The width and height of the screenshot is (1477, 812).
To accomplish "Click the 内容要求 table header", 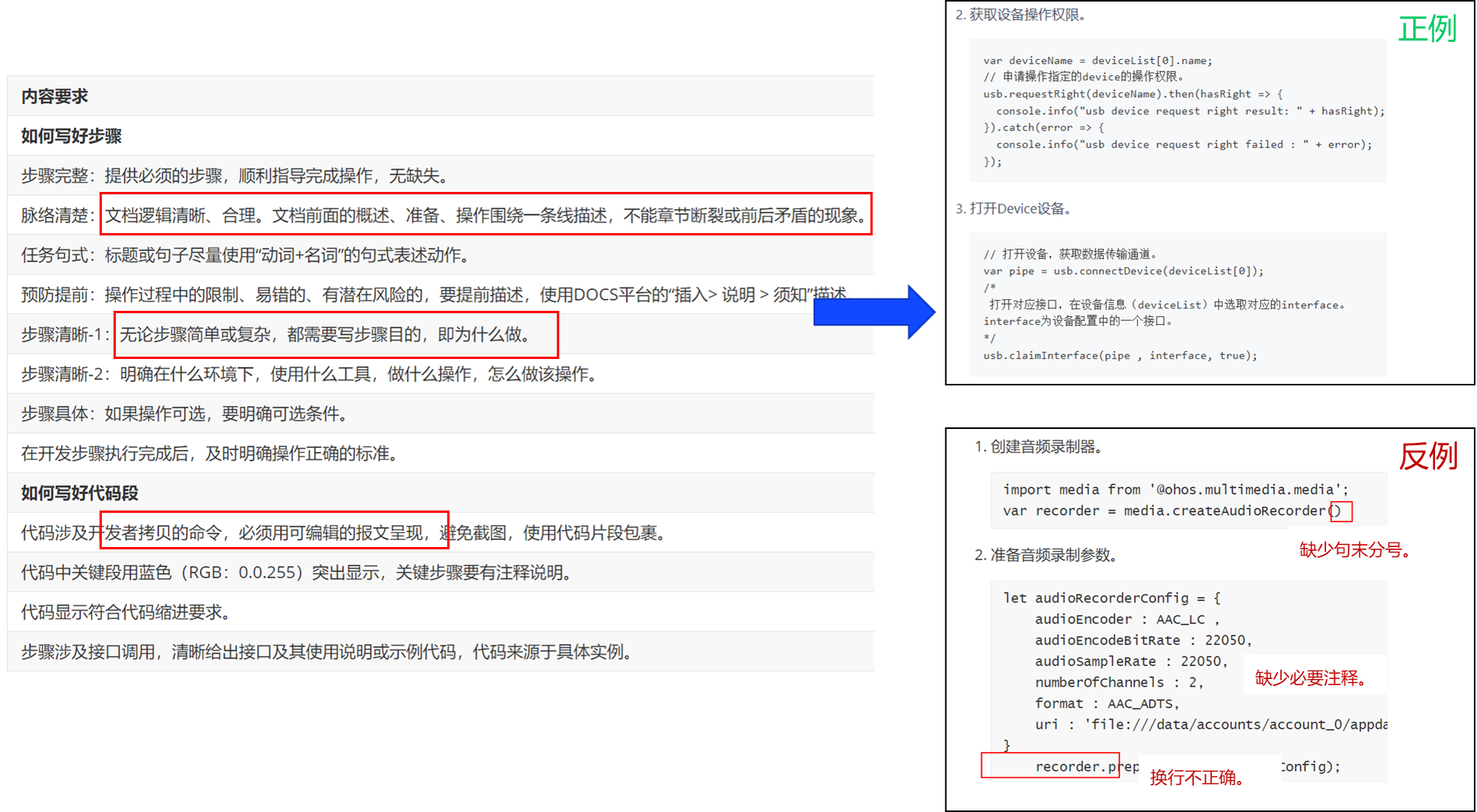I will point(54,96).
